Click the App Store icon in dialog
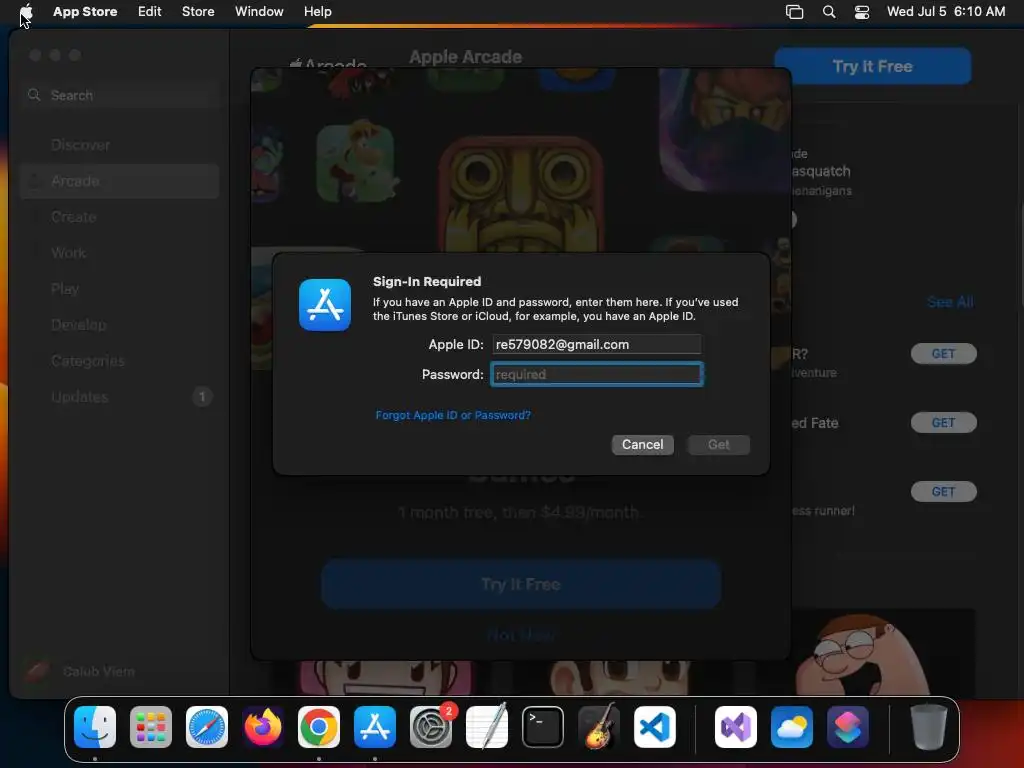 (x=325, y=305)
